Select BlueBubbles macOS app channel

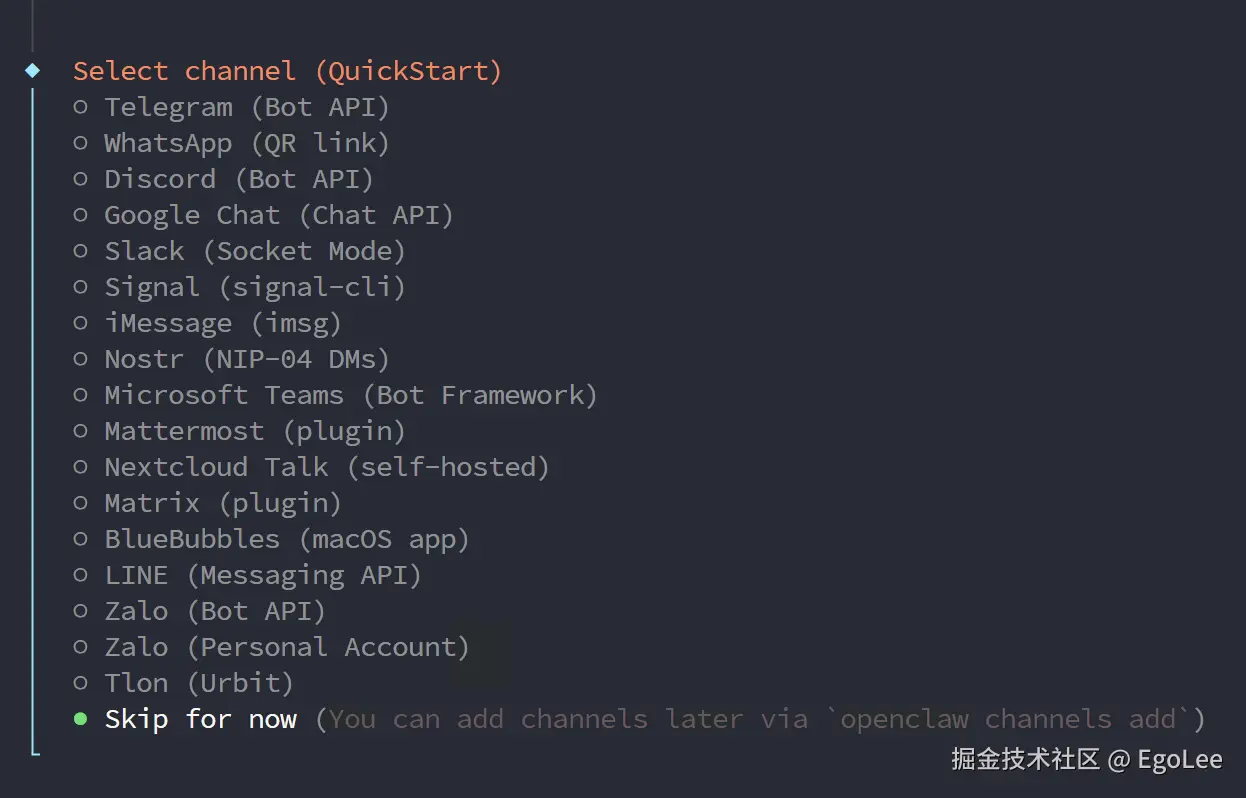tap(286, 539)
